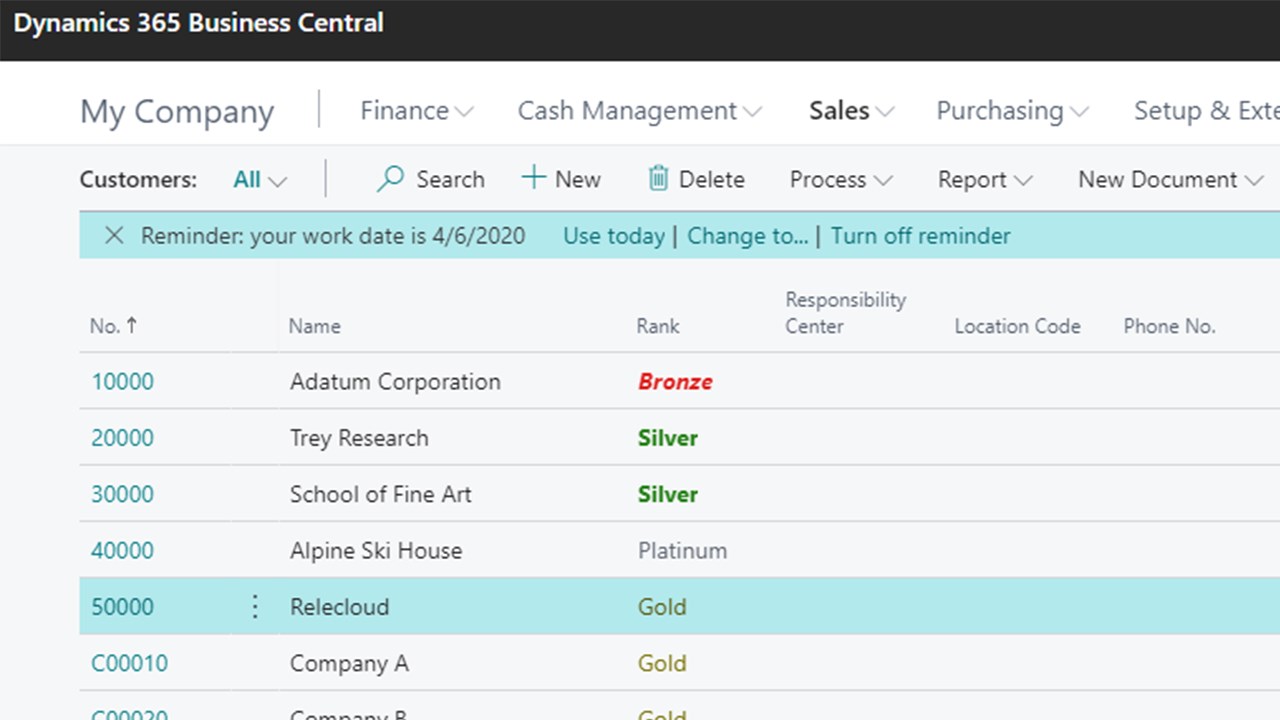
Task: Click the plus icon for New
Action: tap(534, 178)
